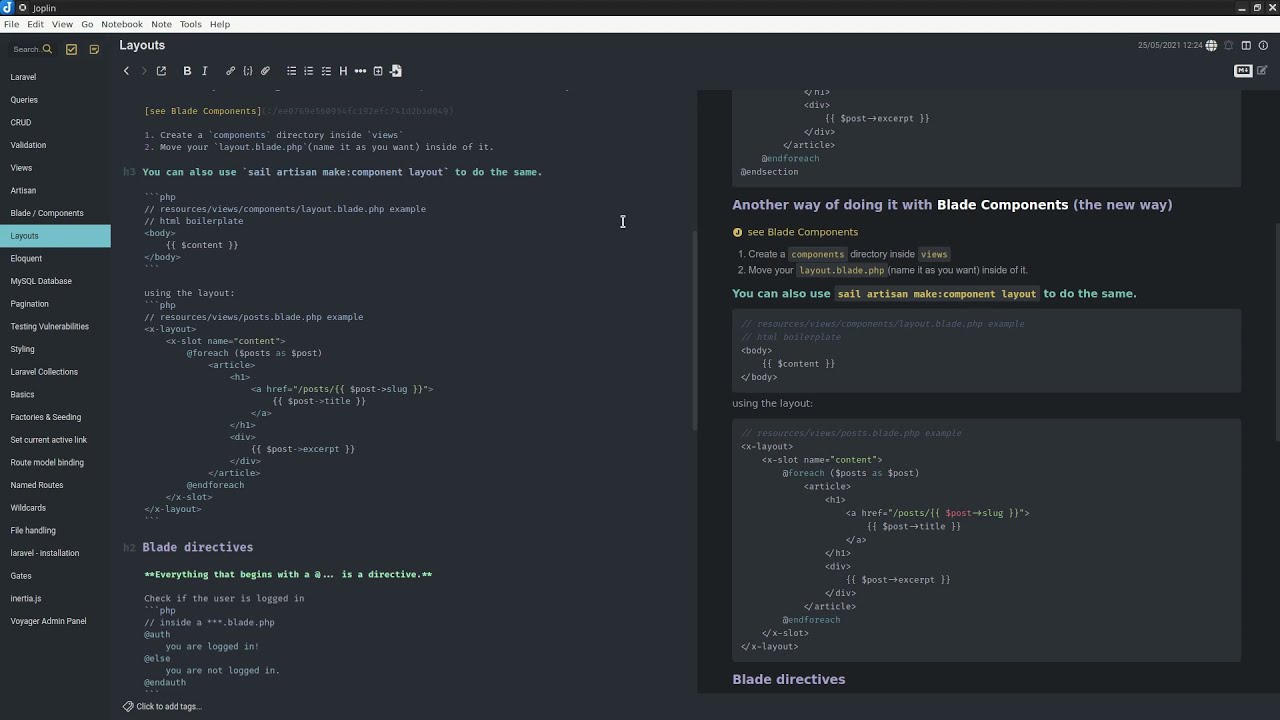This screenshot has width=1280, height=720.
Task: Open the Blade / Components note
Action: tap(55, 213)
